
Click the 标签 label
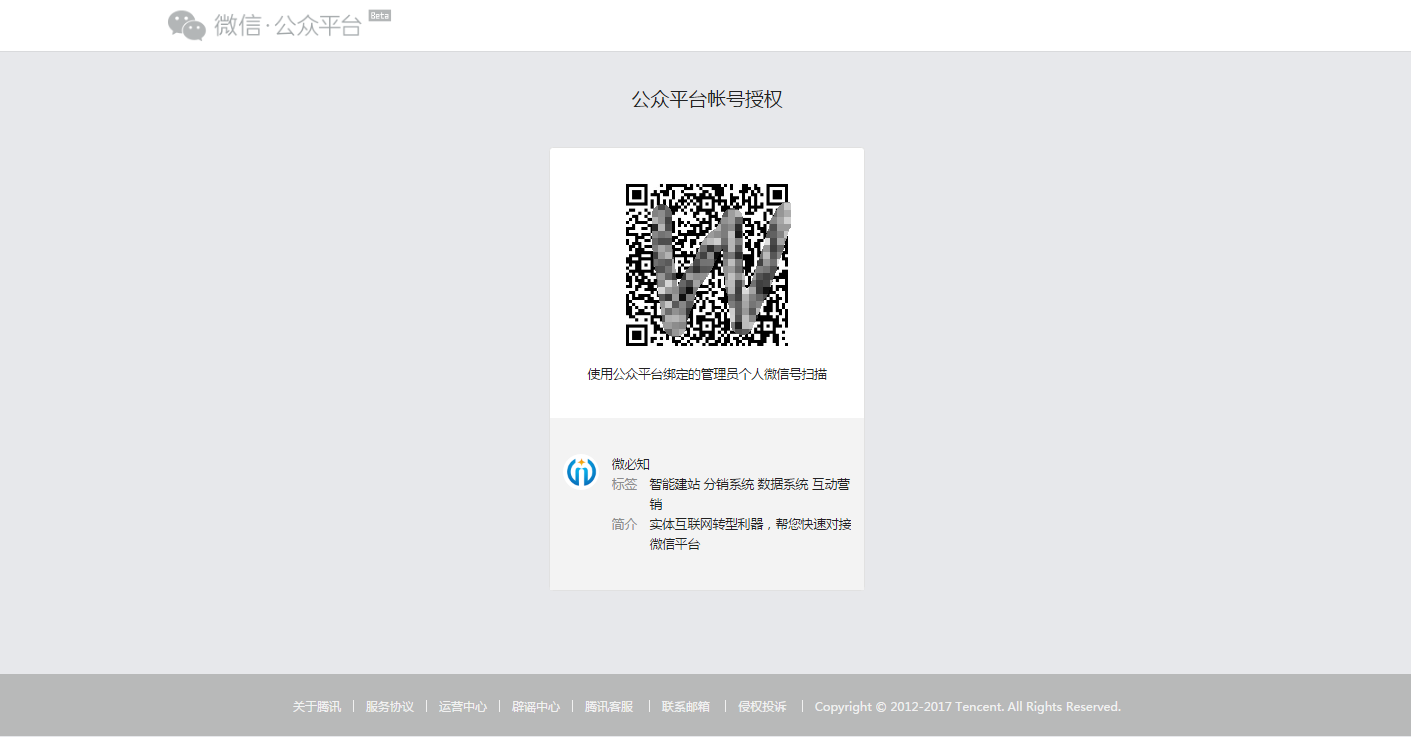click(624, 484)
